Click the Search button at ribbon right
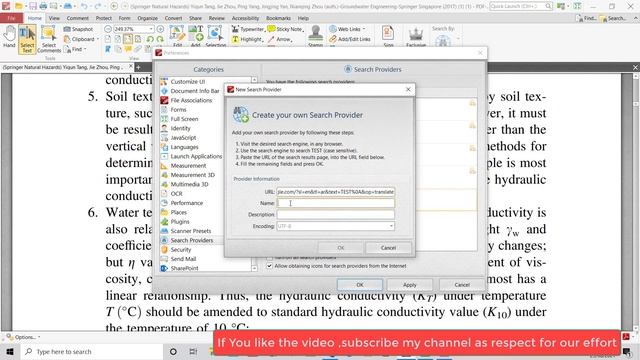Screen dimensions: 640x360 613,18
